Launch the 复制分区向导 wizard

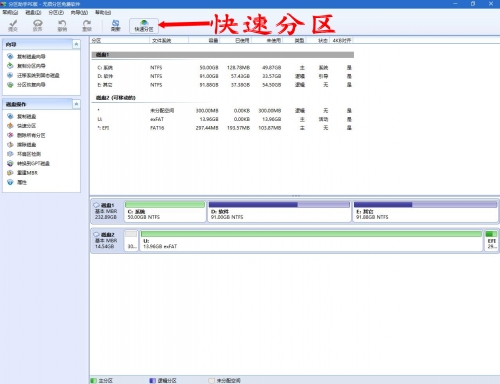[26, 66]
